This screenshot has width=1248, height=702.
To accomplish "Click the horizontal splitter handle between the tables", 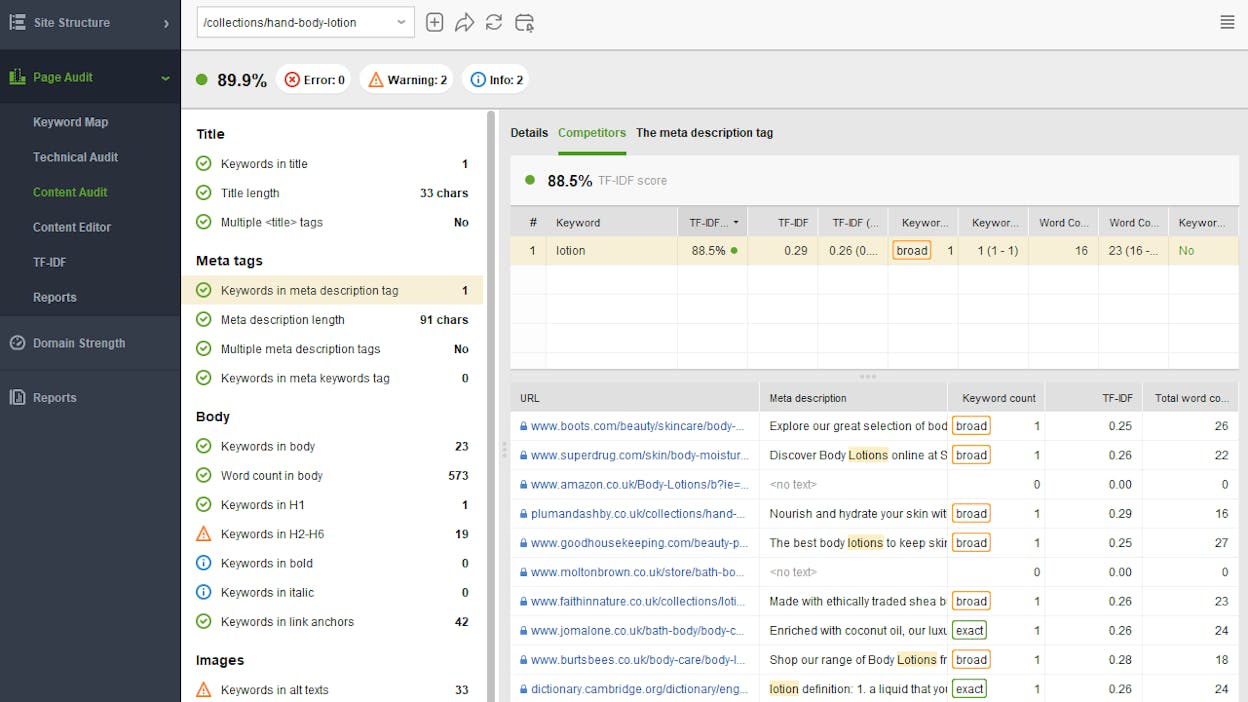I will click(x=868, y=377).
